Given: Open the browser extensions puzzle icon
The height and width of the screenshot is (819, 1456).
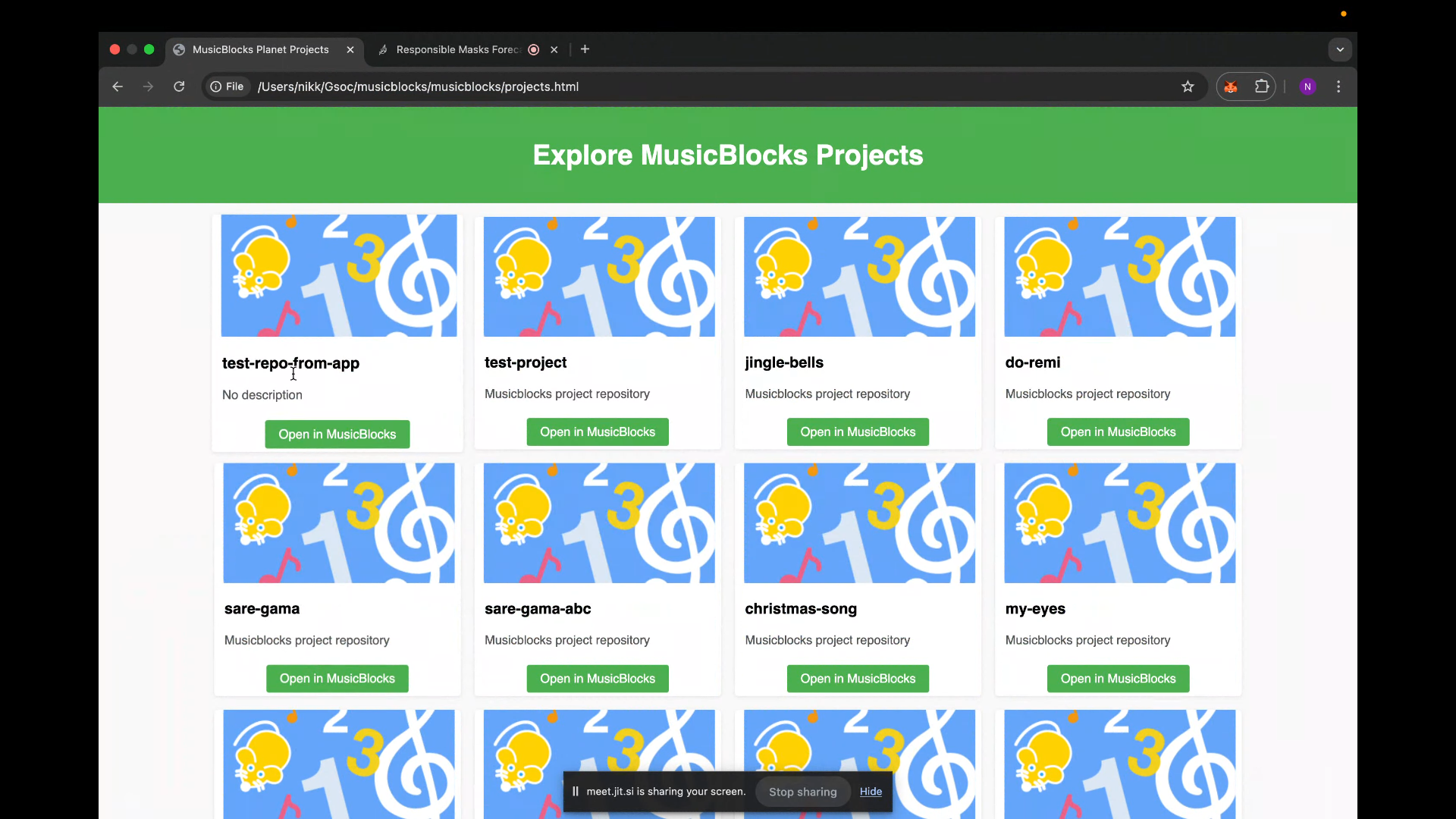Looking at the screenshot, I should pyautogui.click(x=1262, y=86).
